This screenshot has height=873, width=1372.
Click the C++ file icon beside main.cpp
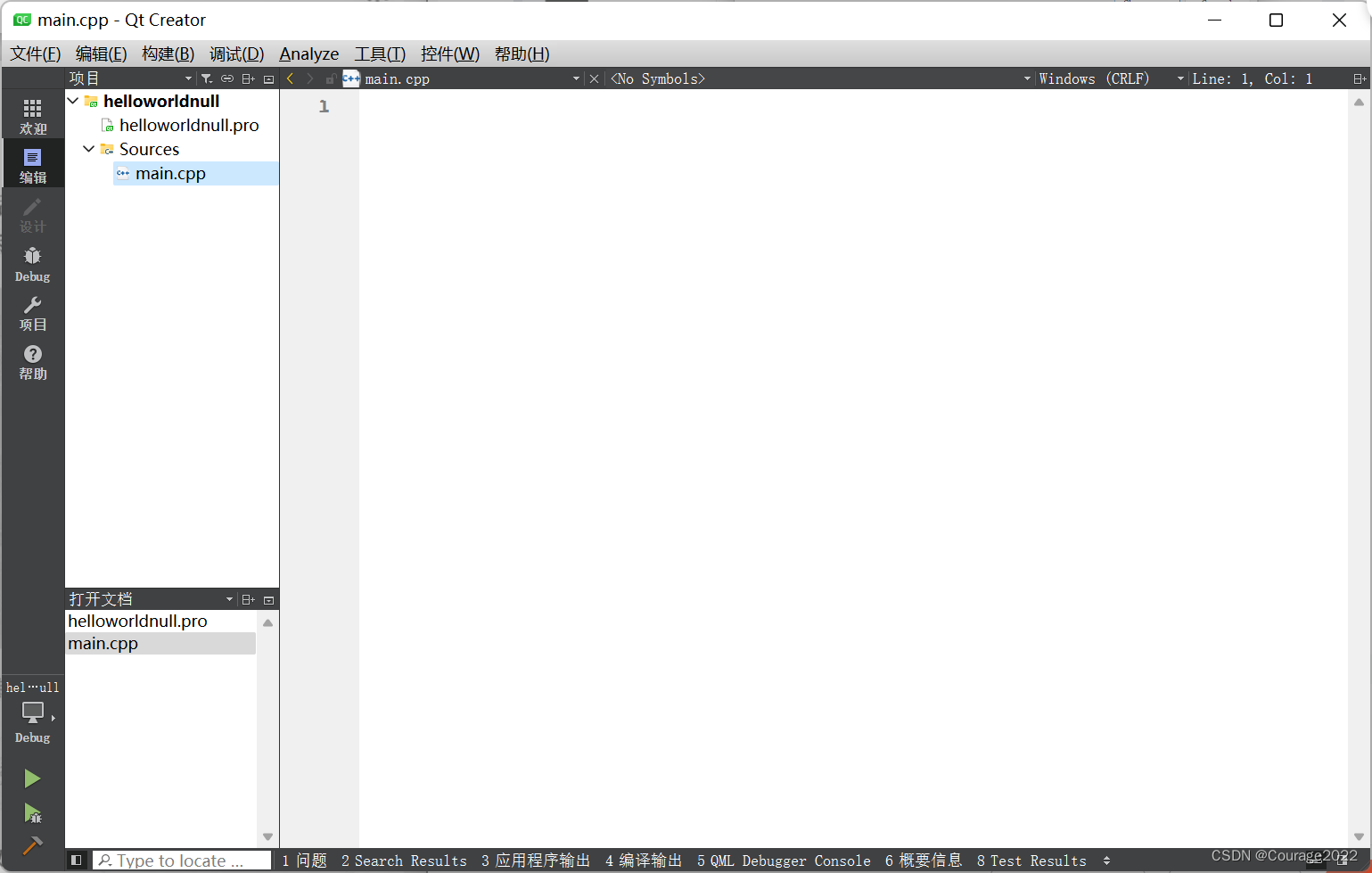pyautogui.click(x=351, y=78)
